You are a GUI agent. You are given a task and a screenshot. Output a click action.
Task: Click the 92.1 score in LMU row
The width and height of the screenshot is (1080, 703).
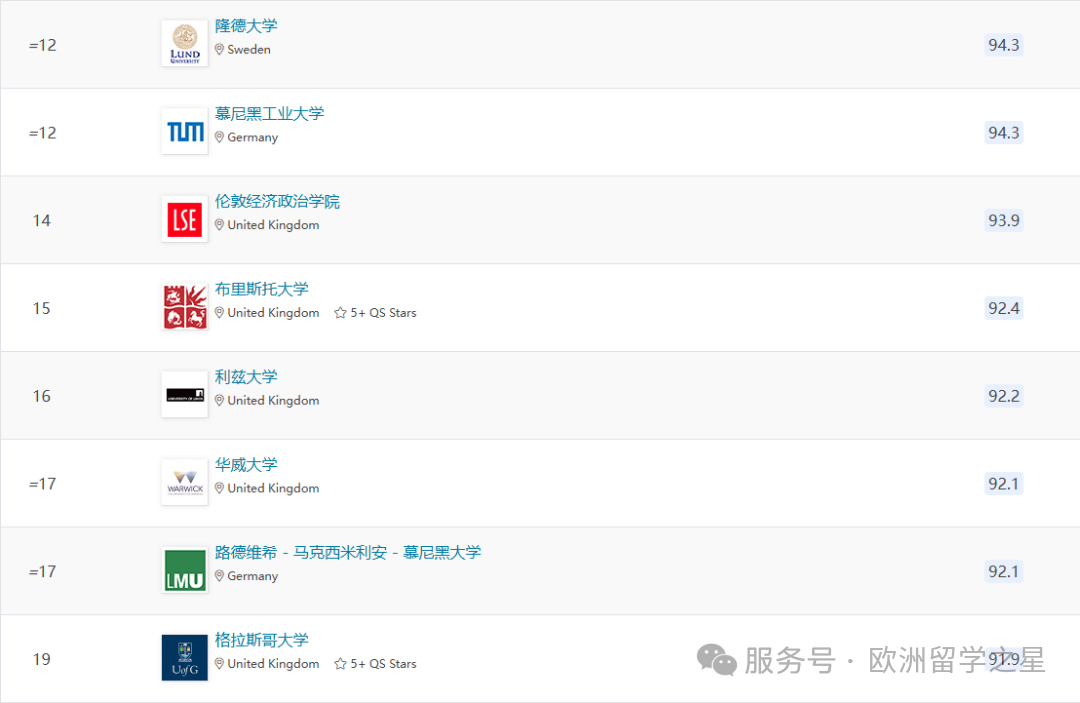pos(1004,571)
